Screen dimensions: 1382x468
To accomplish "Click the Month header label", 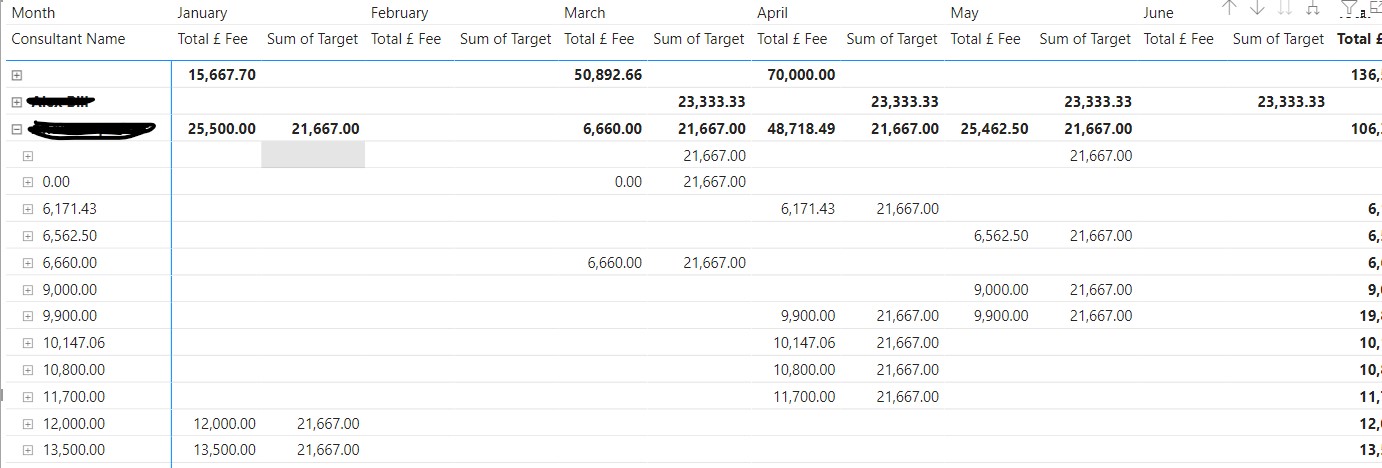I will point(33,13).
